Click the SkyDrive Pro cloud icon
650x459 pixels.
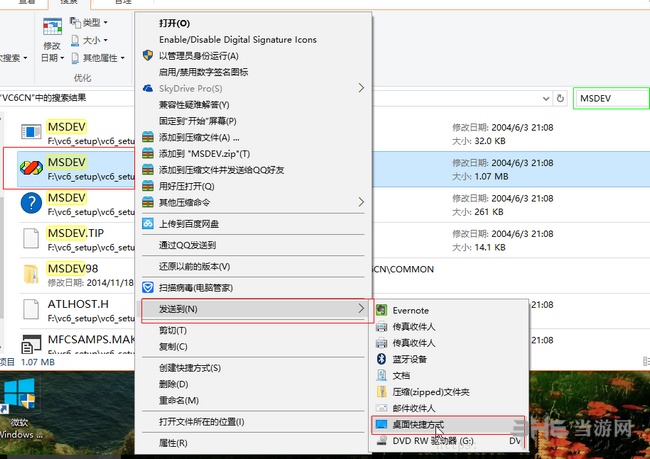click(148, 88)
